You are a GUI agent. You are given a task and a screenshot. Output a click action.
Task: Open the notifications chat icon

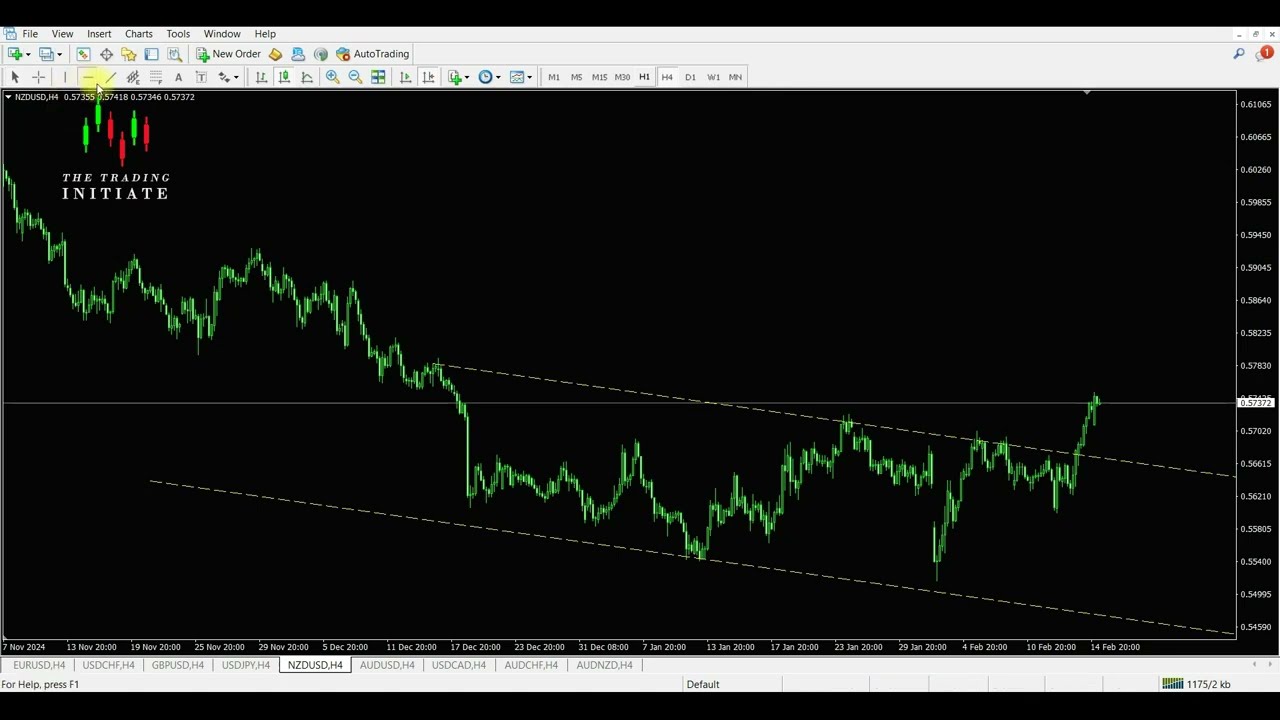1264,54
